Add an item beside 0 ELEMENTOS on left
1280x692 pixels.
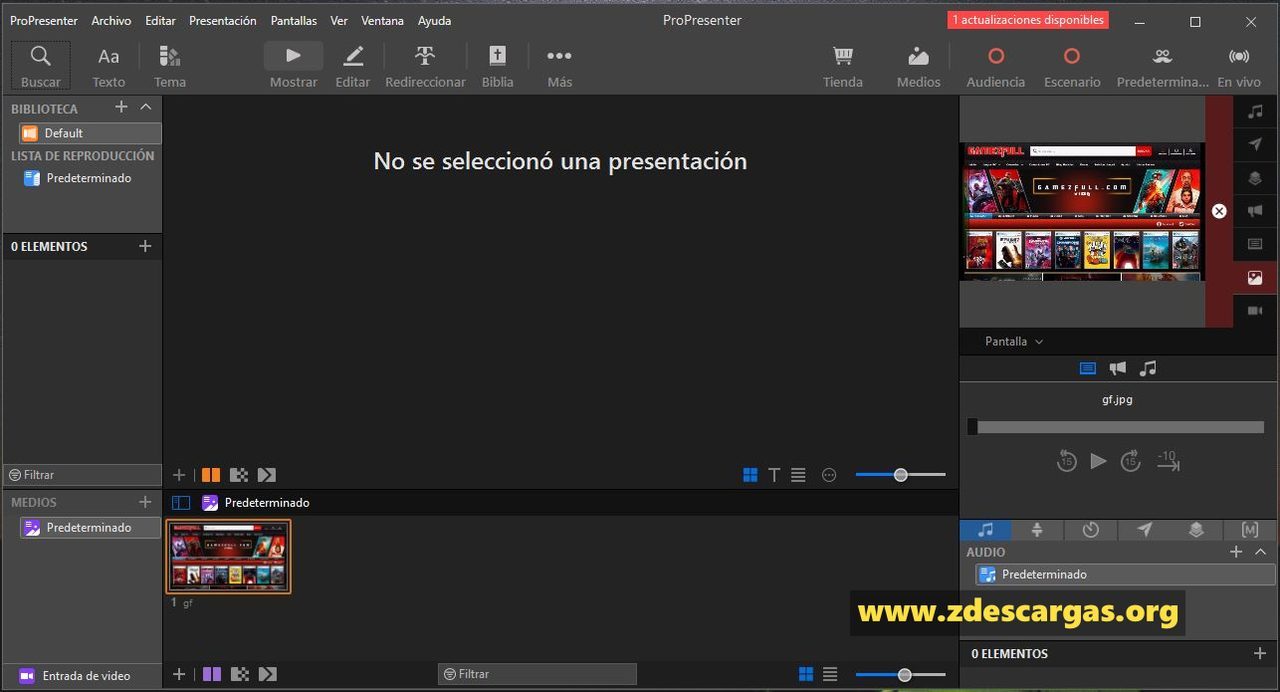coord(145,246)
